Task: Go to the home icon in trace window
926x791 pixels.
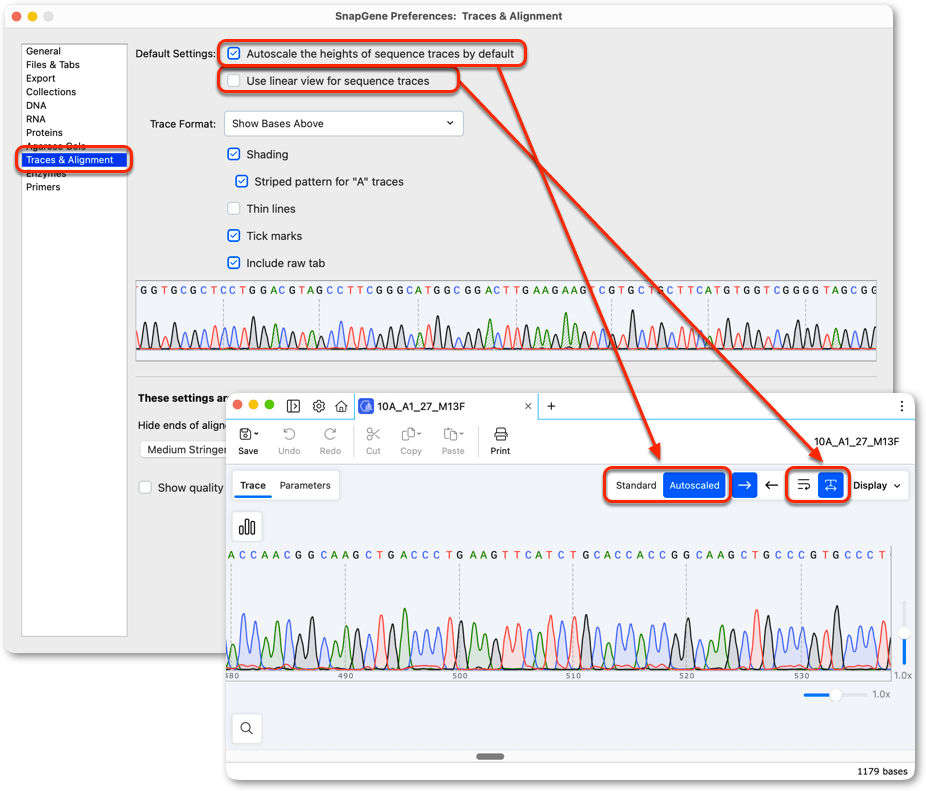Action: (341, 406)
